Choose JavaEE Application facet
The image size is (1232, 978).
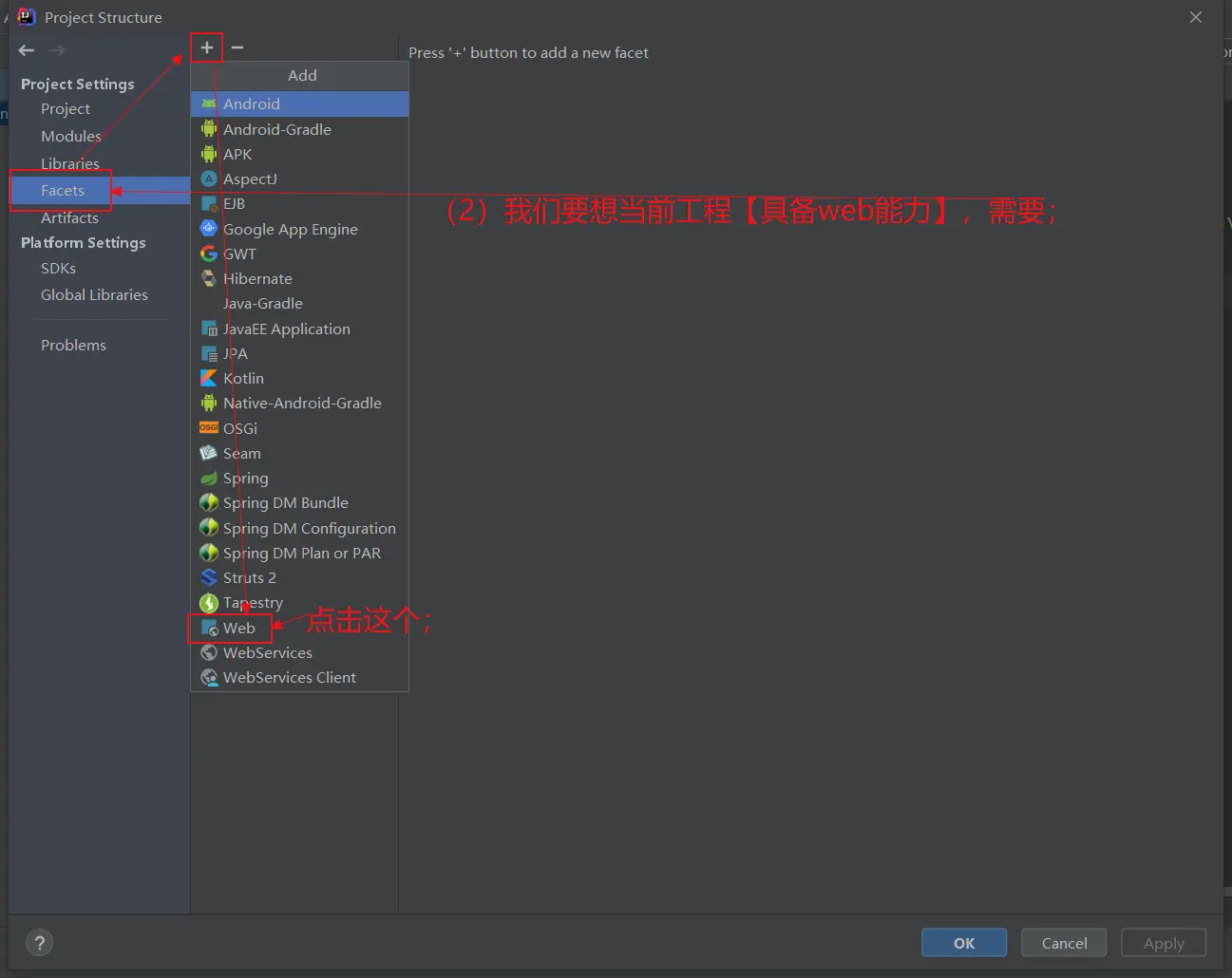tap(300, 329)
